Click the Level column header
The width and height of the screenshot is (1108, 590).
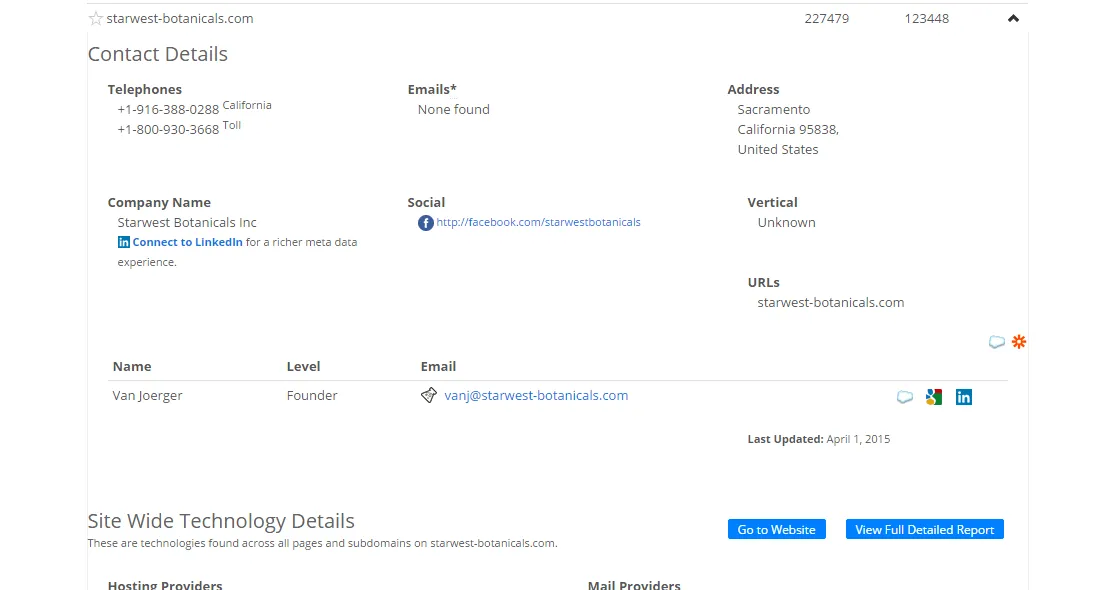click(x=303, y=366)
